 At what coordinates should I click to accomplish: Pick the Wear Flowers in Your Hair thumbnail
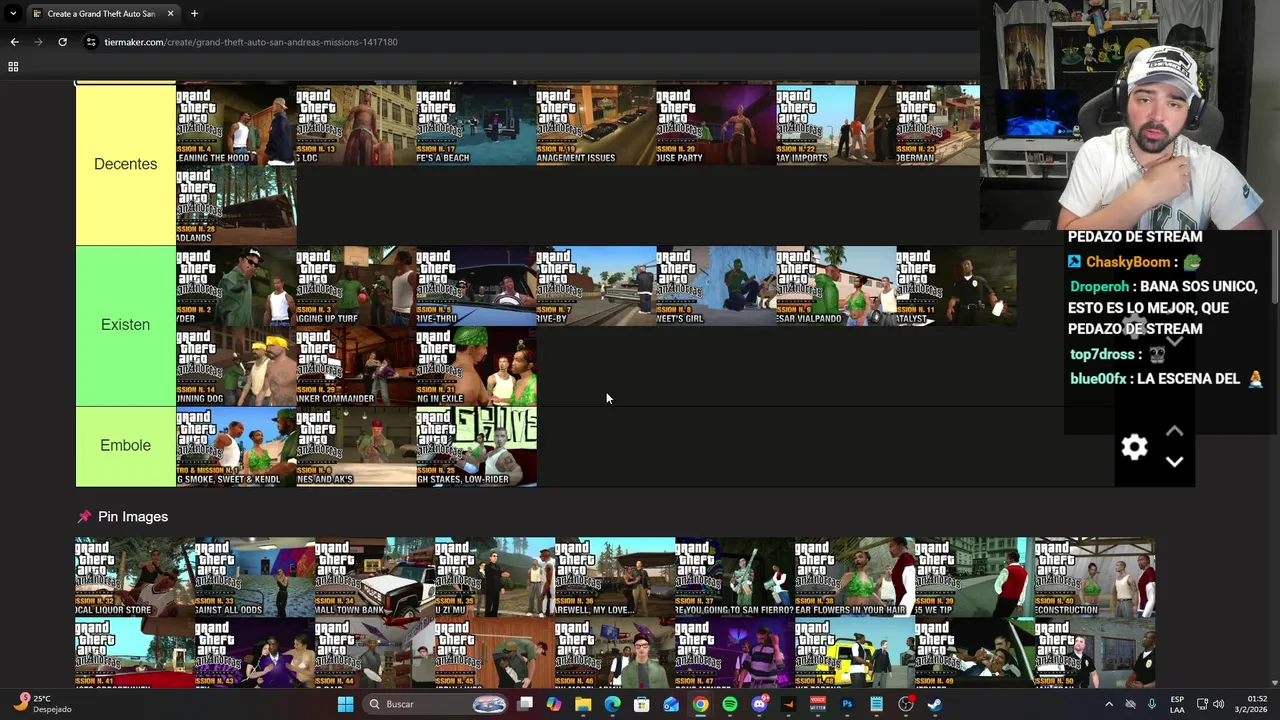click(x=855, y=577)
